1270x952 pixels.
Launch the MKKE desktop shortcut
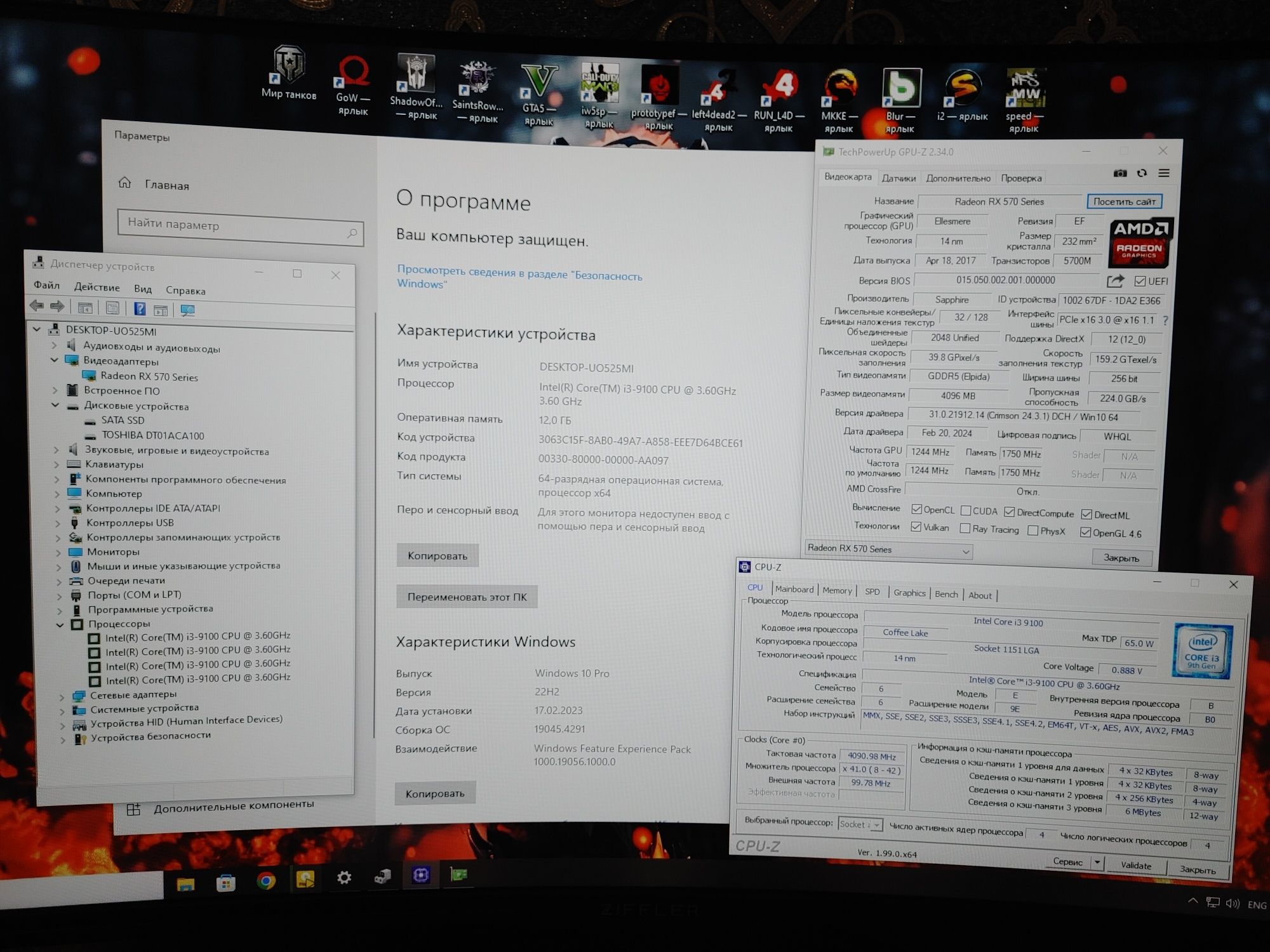click(x=839, y=102)
